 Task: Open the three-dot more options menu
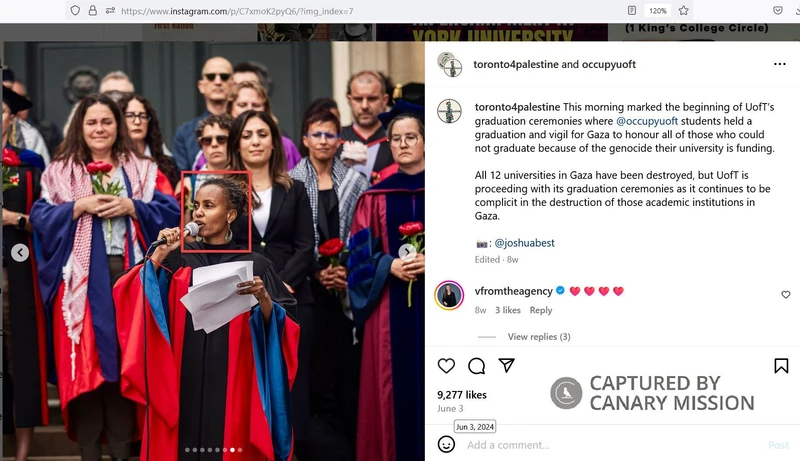click(780, 64)
